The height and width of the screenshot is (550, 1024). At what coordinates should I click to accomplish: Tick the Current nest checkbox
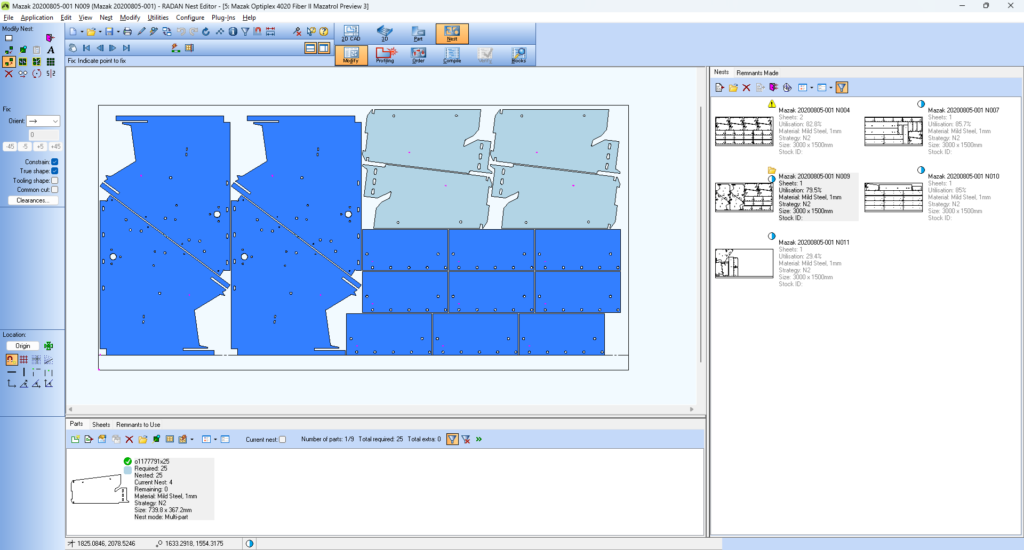(282, 439)
